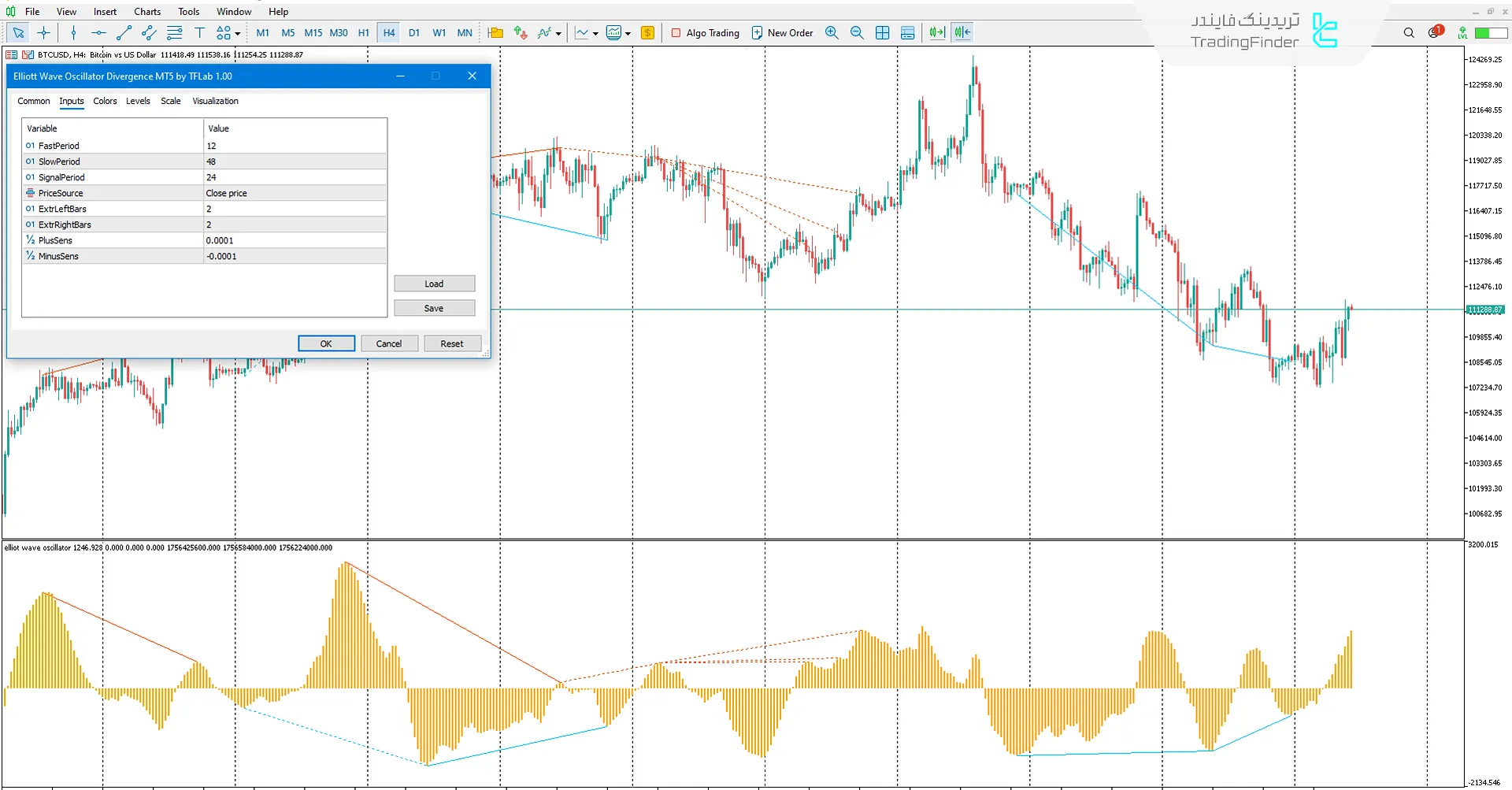The width and height of the screenshot is (1512, 790).
Task: Select the Text label tool
Action: coord(200,33)
